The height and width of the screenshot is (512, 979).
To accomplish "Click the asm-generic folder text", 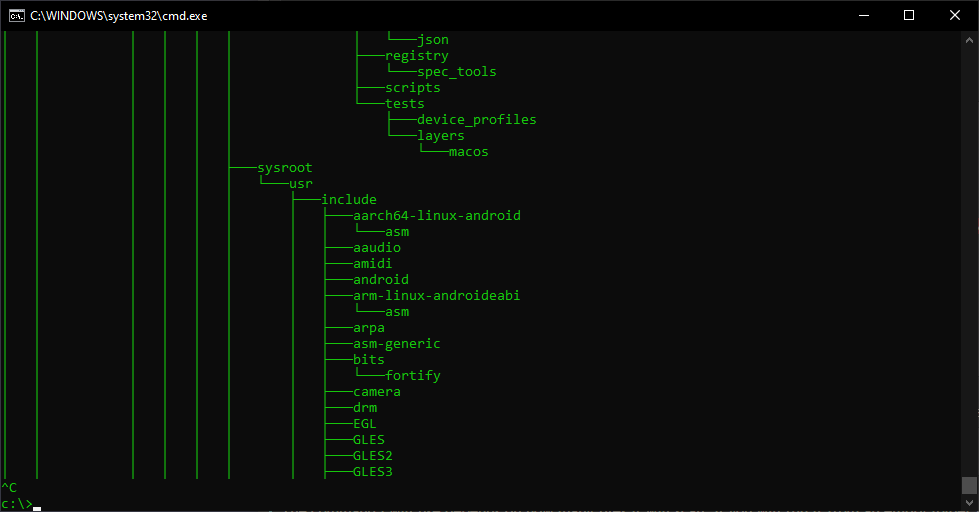I will pos(396,343).
